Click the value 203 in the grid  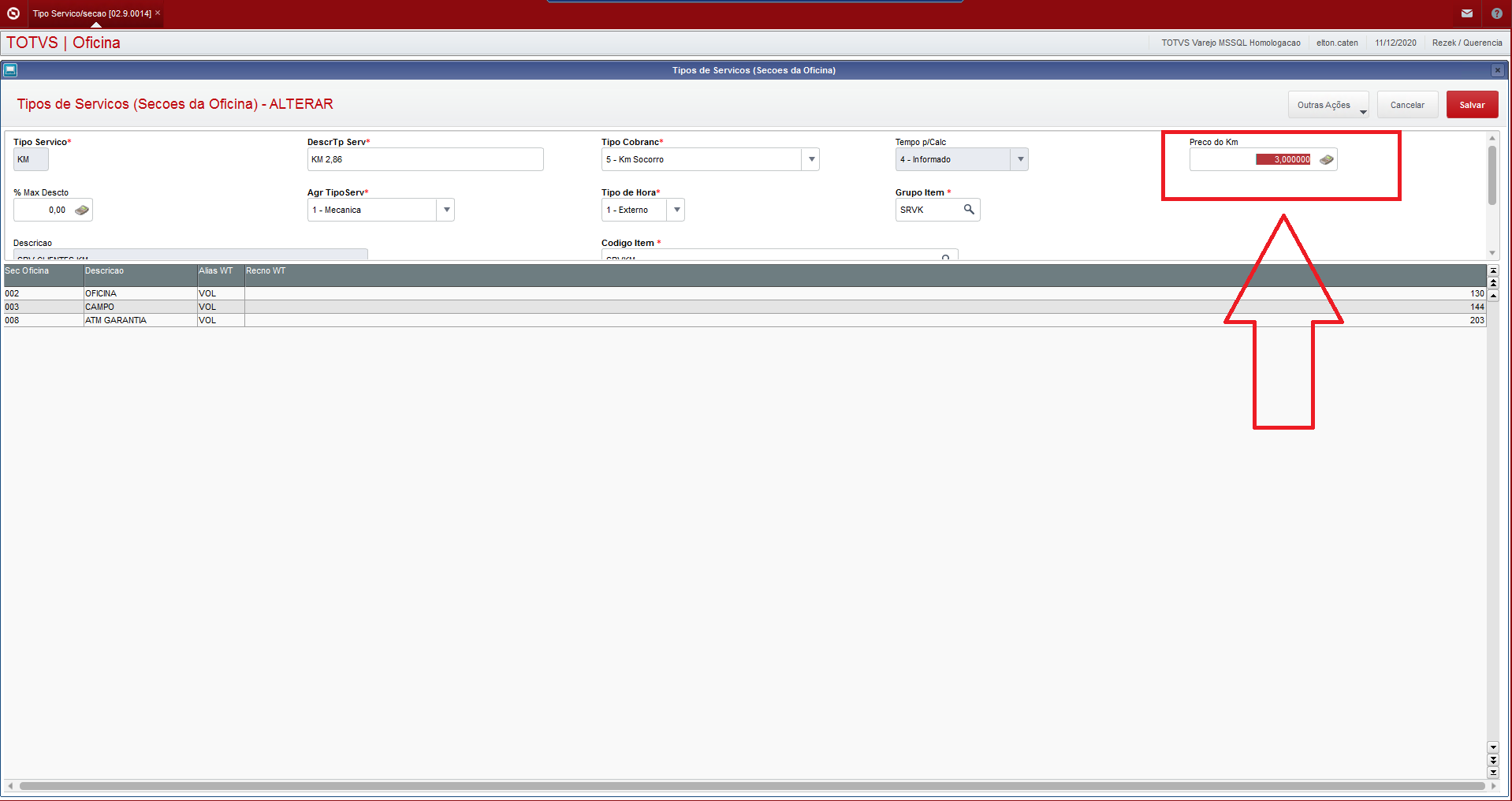(x=1477, y=320)
